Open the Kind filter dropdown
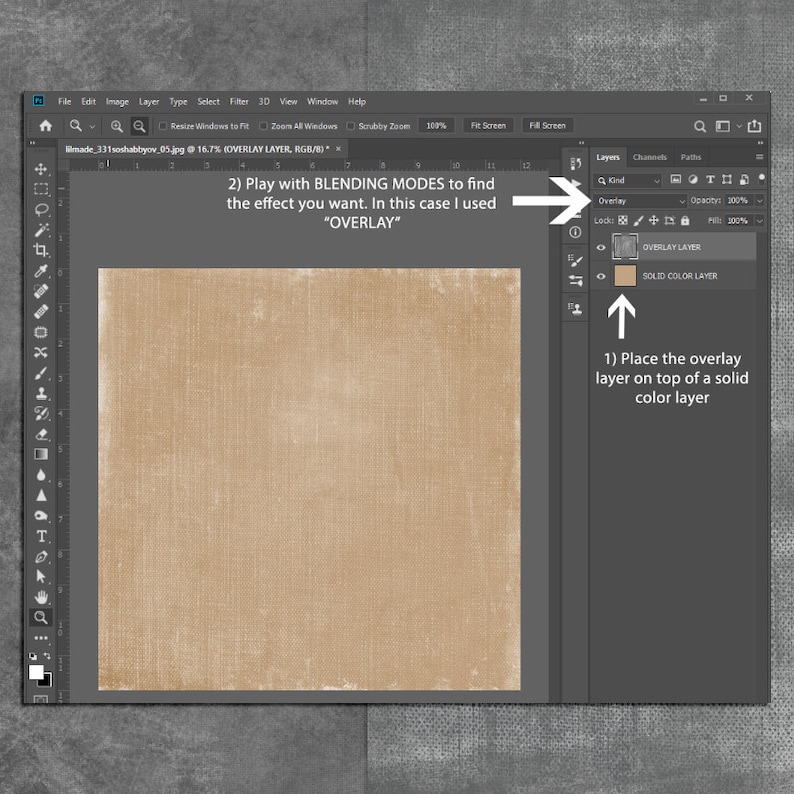This screenshot has height=794, width=794. point(628,180)
